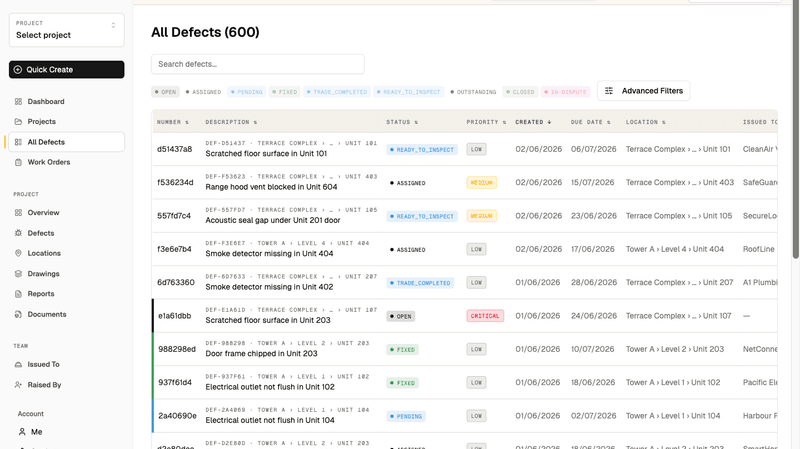Sort by CREATED column header
The width and height of the screenshot is (800, 449).
click(533, 122)
